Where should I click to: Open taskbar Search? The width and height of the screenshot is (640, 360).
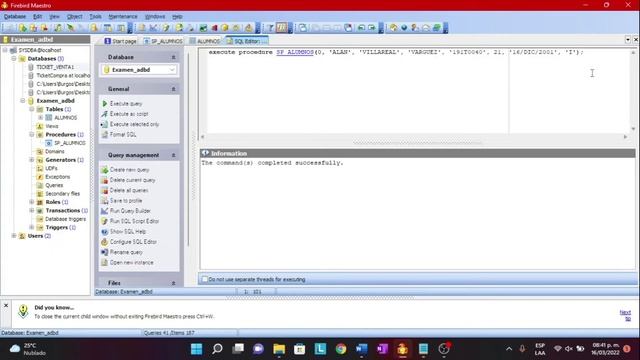(x=217, y=349)
